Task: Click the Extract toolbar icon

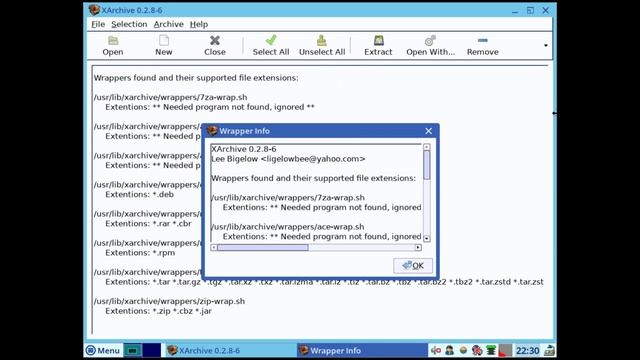Action: (x=378, y=45)
